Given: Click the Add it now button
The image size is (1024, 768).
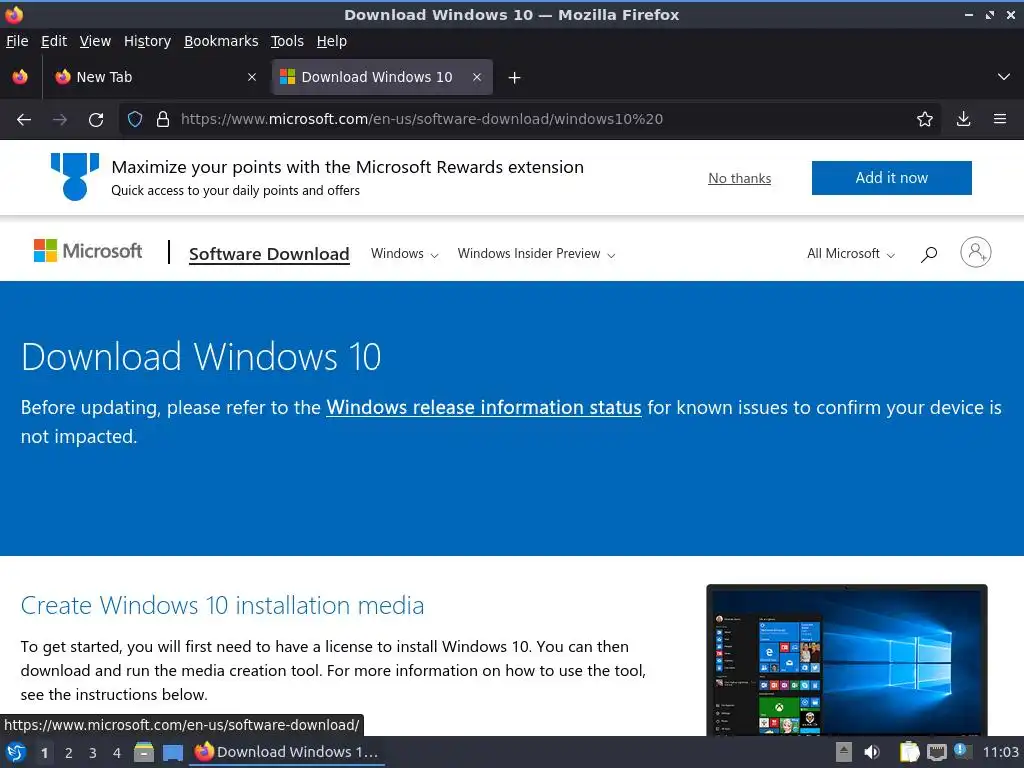Looking at the screenshot, I should [x=891, y=178].
